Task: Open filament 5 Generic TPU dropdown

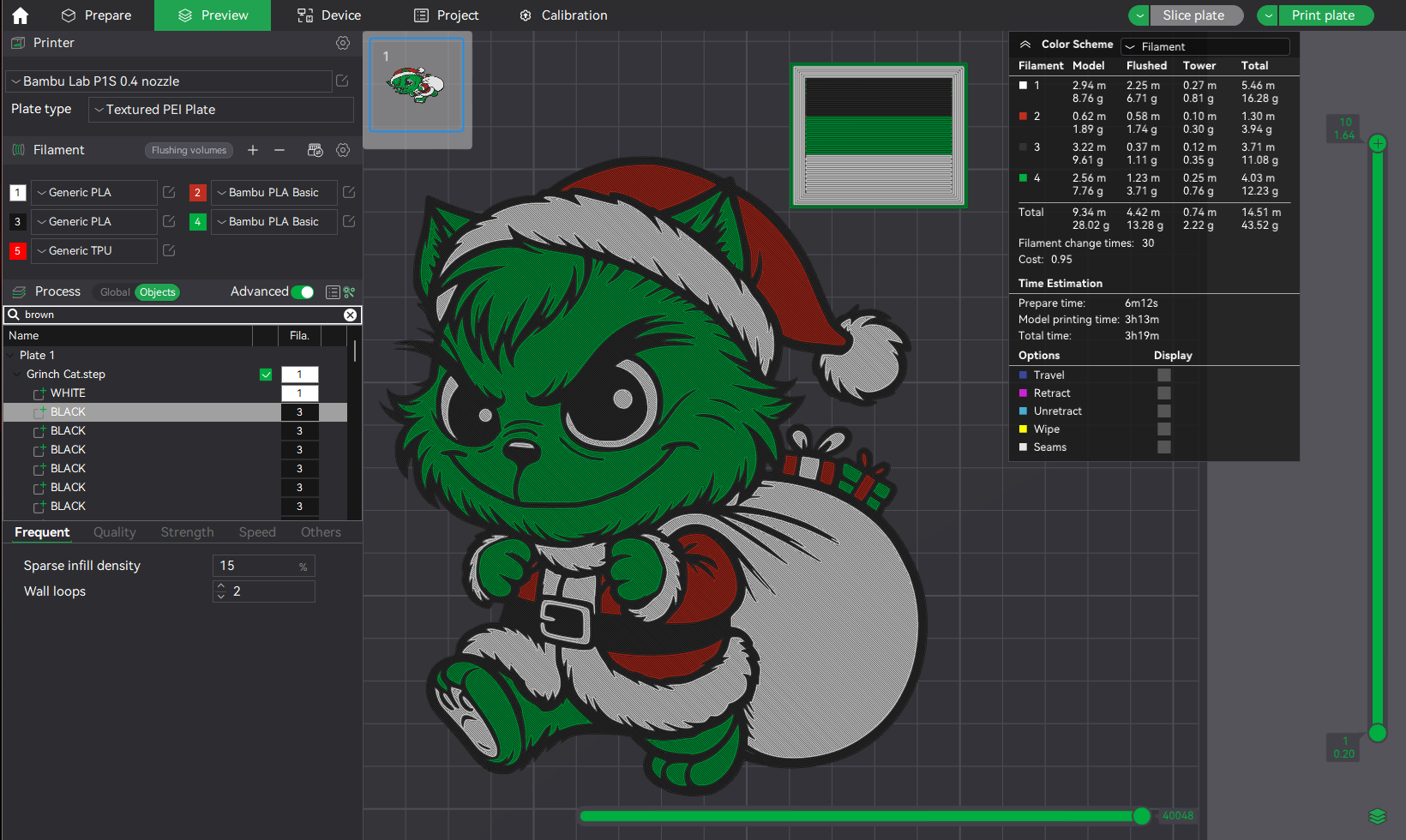Action: pos(94,250)
